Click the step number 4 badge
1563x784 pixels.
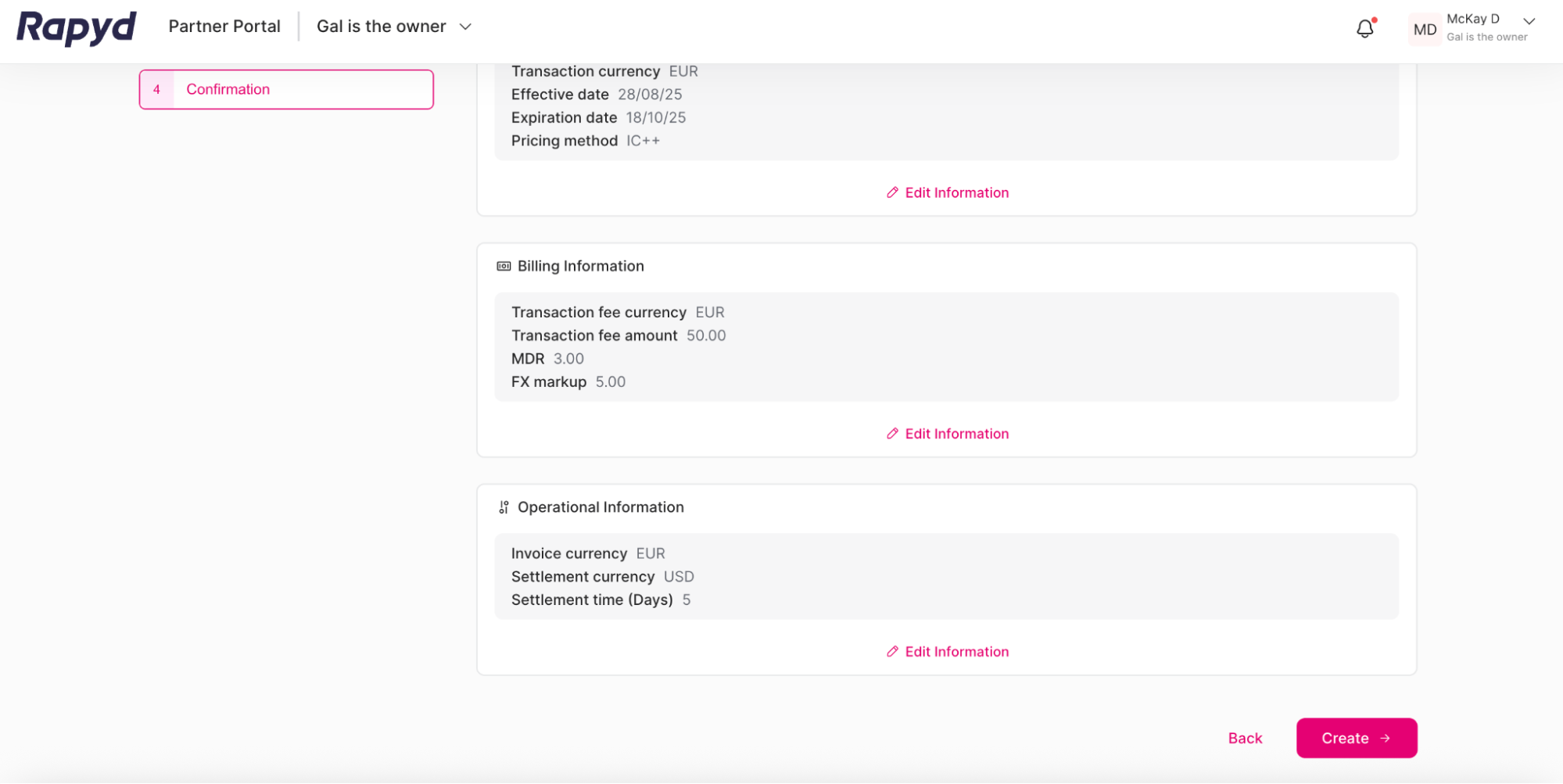click(x=156, y=89)
